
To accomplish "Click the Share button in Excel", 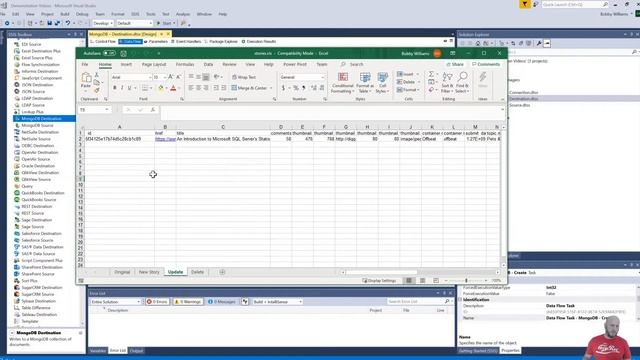I will (455, 64).
